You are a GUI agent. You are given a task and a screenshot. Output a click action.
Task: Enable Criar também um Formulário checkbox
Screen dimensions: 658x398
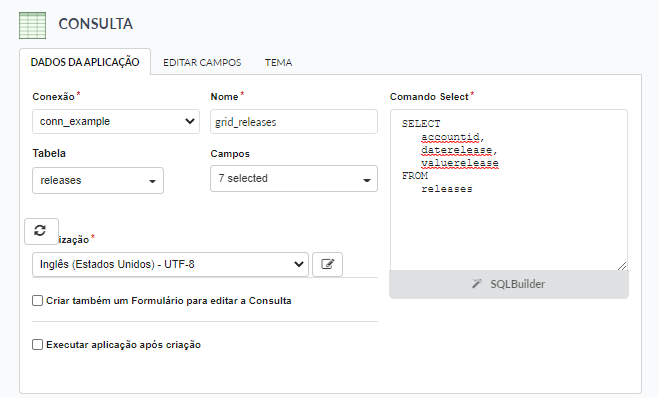(x=37, y=301)
